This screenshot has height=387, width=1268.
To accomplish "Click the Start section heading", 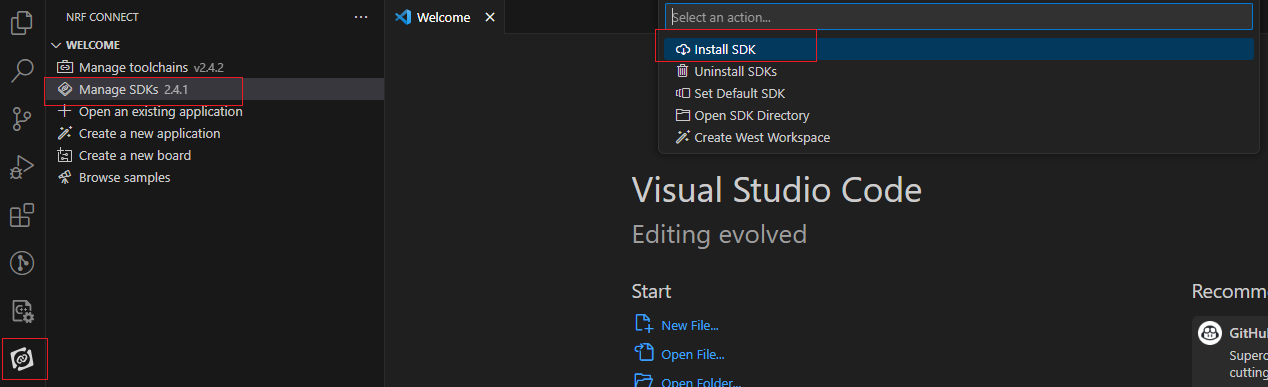I will [651, 291].
